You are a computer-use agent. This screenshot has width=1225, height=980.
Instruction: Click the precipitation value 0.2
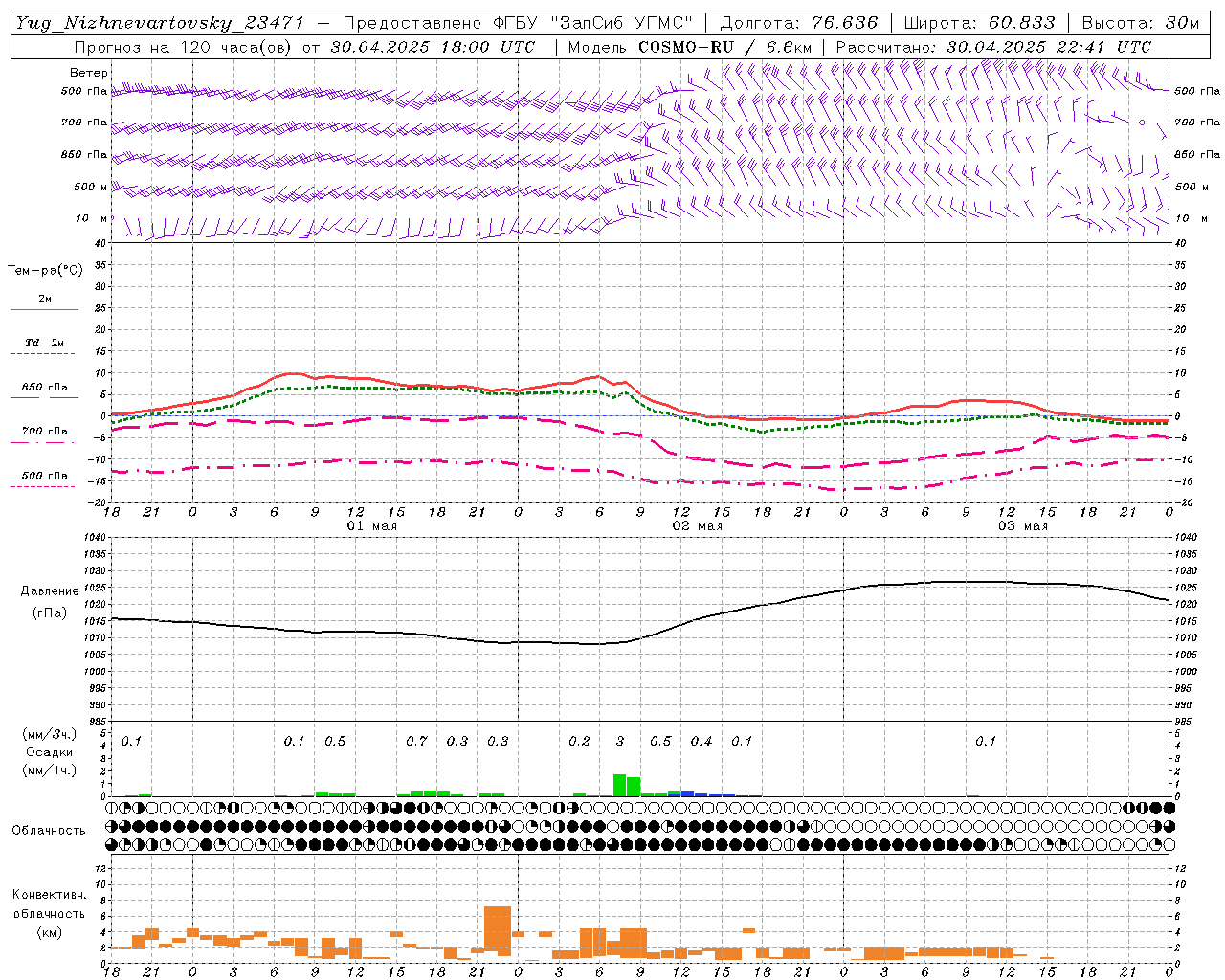[579, 742]
